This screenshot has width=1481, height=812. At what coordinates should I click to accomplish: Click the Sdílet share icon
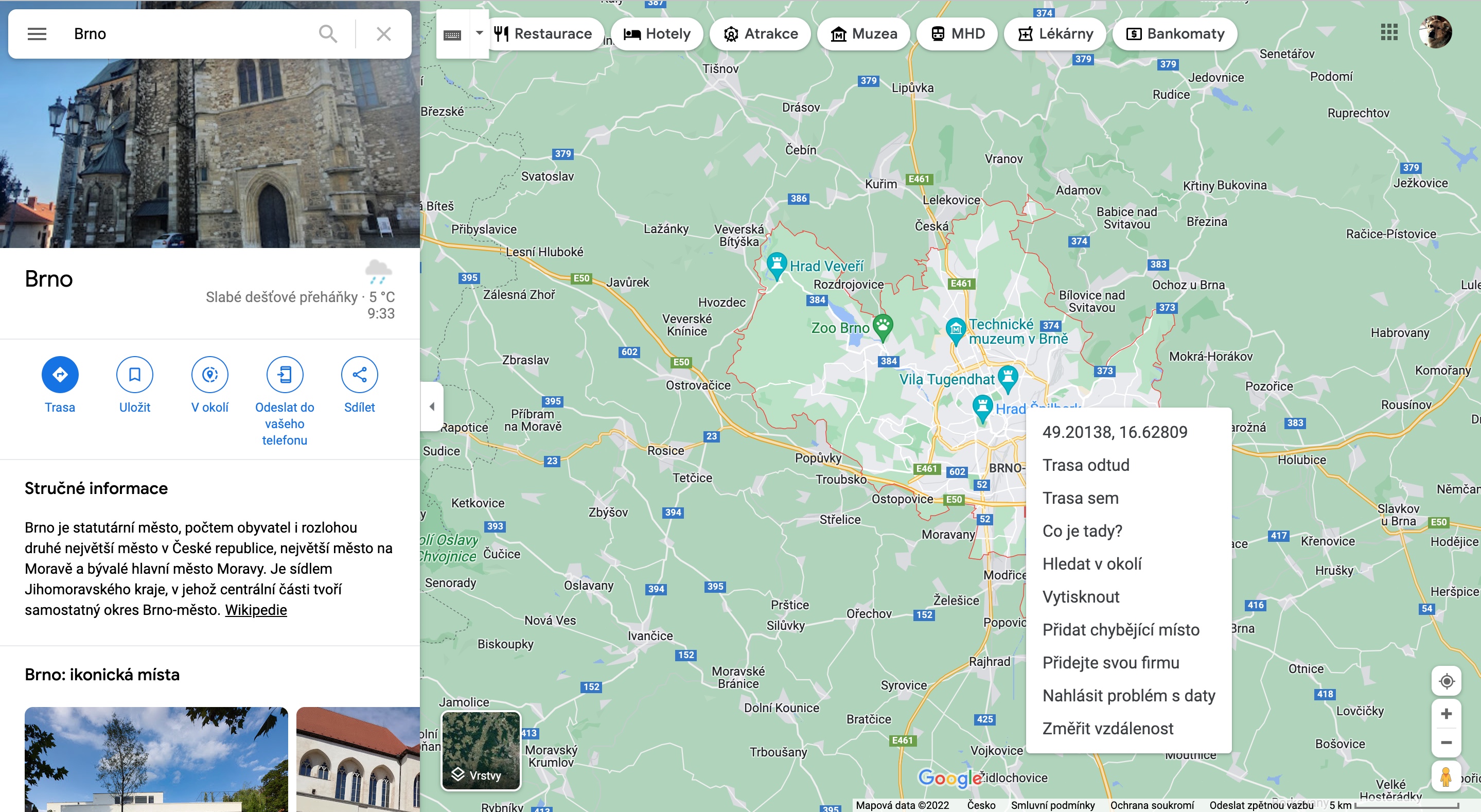point(359,375)
